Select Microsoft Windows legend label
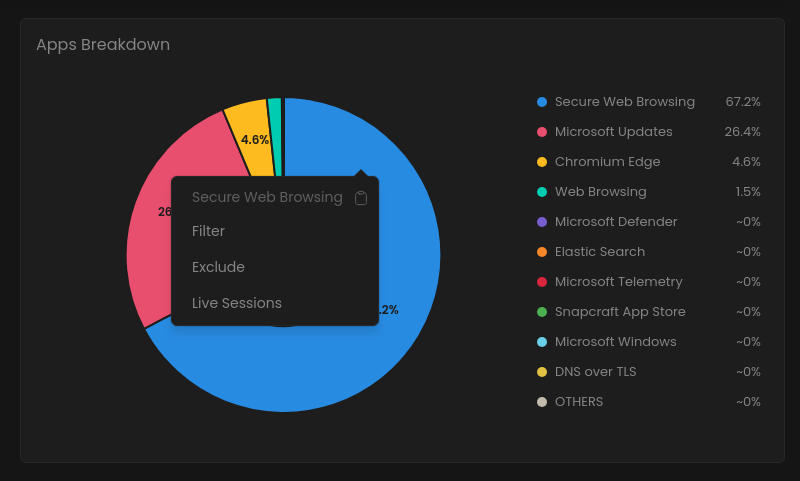Viewport: 800px width, 481px height. [615, 342]
